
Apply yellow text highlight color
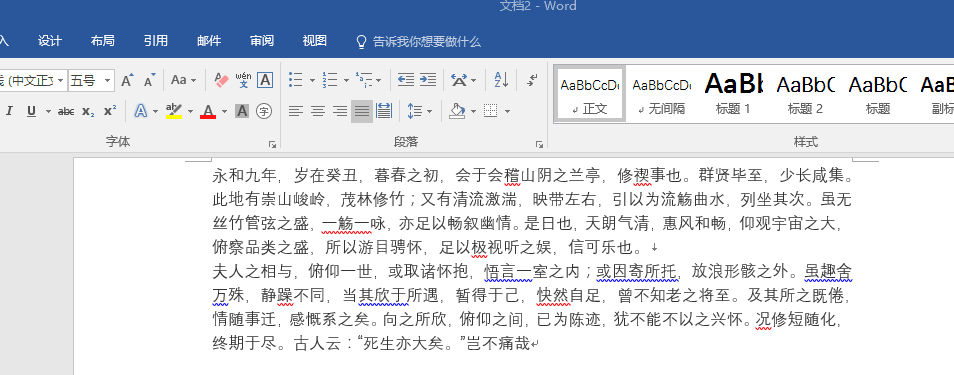(x=174, y=111)
